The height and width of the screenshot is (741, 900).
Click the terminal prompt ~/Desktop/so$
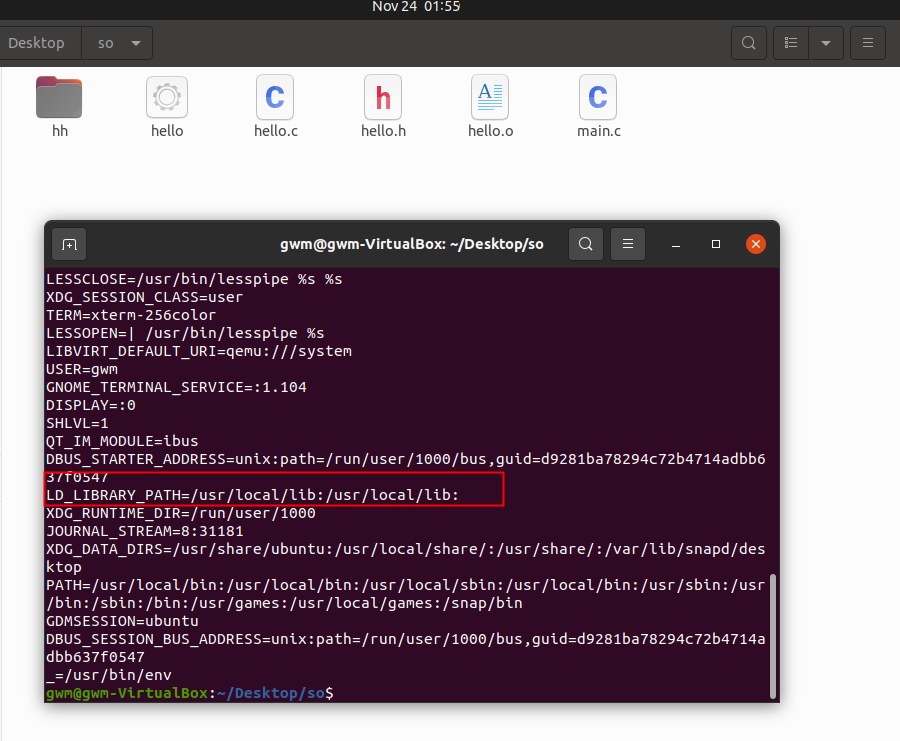[189, 693]
